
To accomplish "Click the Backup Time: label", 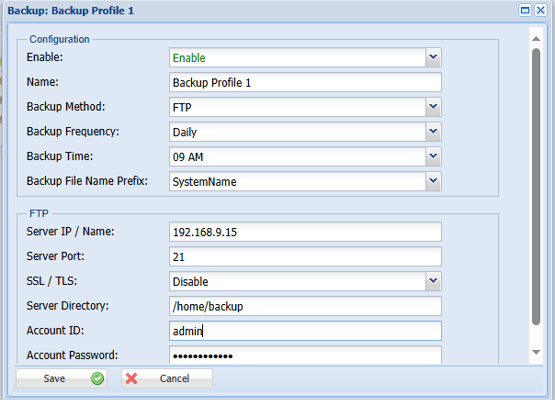I will pos(60,156).
